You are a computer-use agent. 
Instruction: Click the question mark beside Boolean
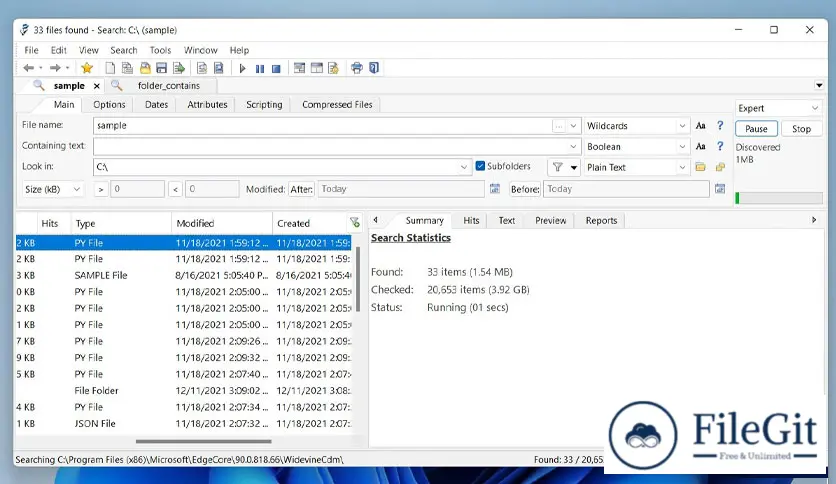pos(720,146)
